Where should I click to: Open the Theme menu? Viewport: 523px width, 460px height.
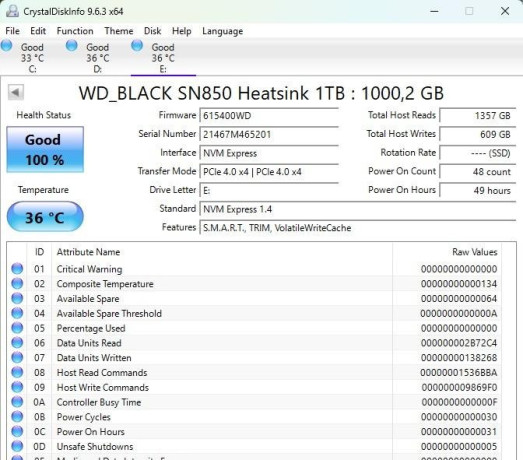[119, 31]
